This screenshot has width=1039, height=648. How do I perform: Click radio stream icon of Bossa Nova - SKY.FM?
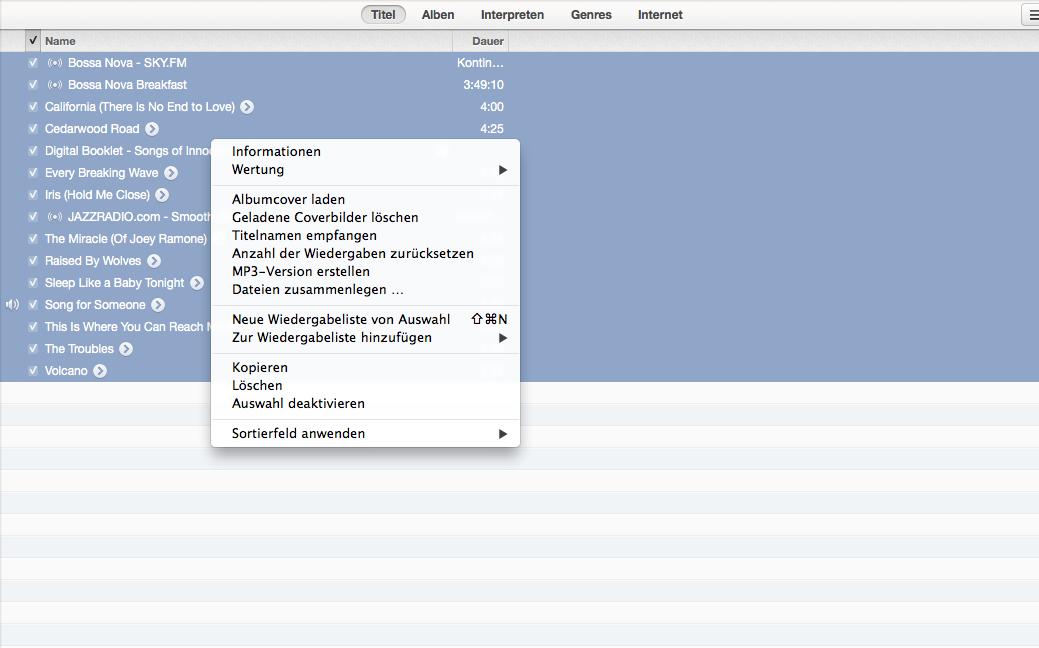[x=54, y=63]
